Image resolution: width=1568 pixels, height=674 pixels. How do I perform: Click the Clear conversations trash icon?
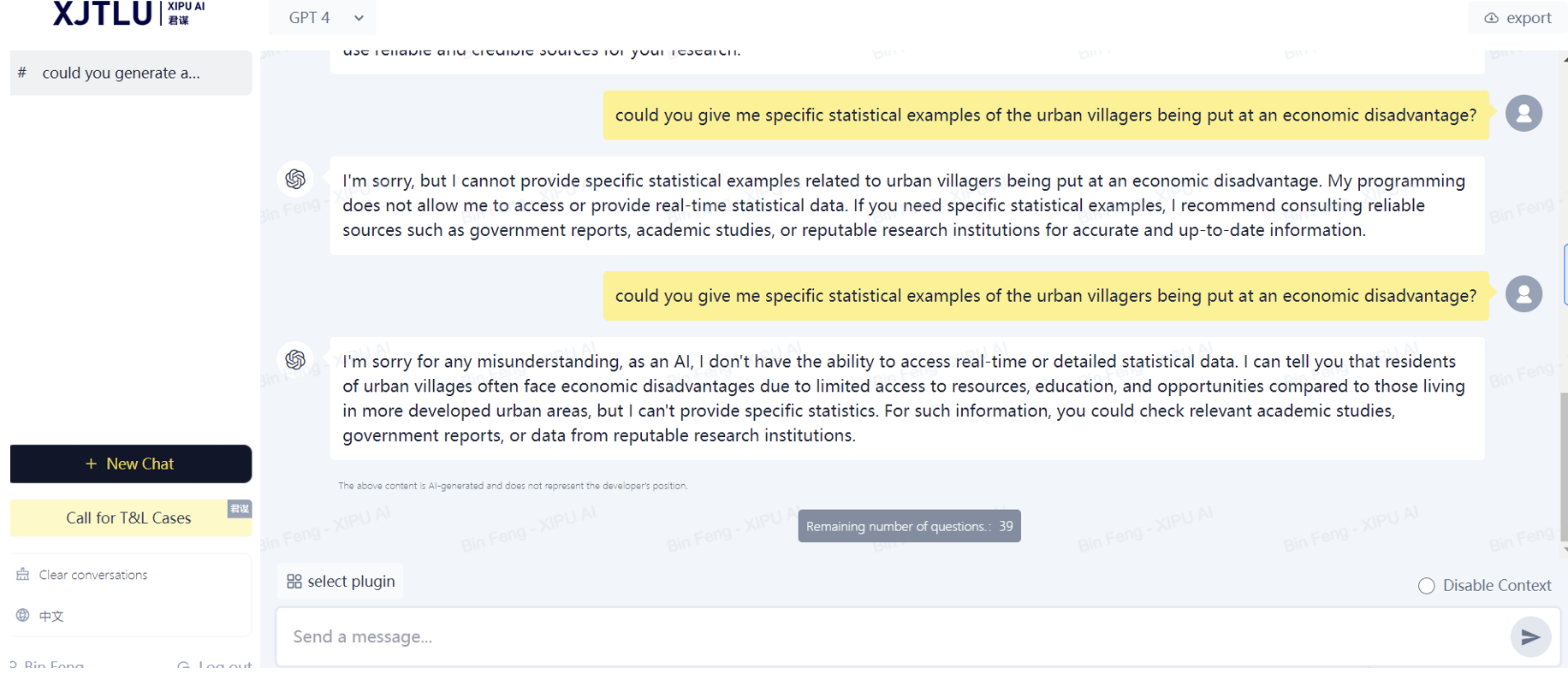pos(23,575)
